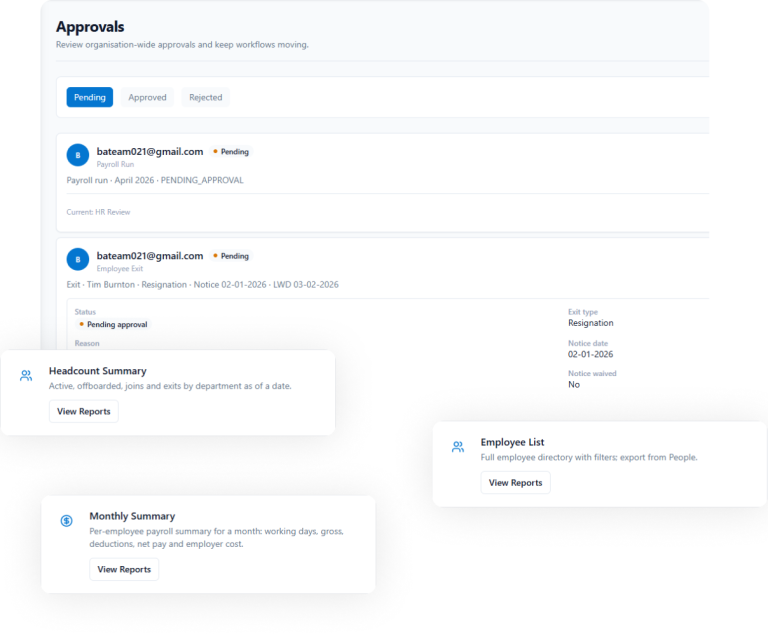Image resolution: width=768 pixels, height=634 pixels.
Task: Click the avatar on the Payroll Run request
Action: pos(78,155)
